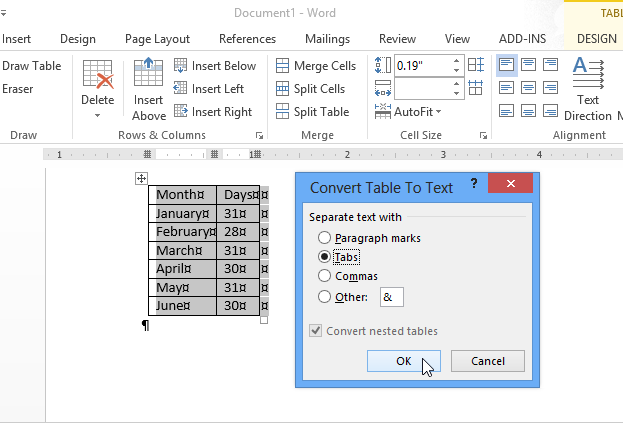
Task: Select the Paragraph marks radio button
Action: [x=324, y=238]
